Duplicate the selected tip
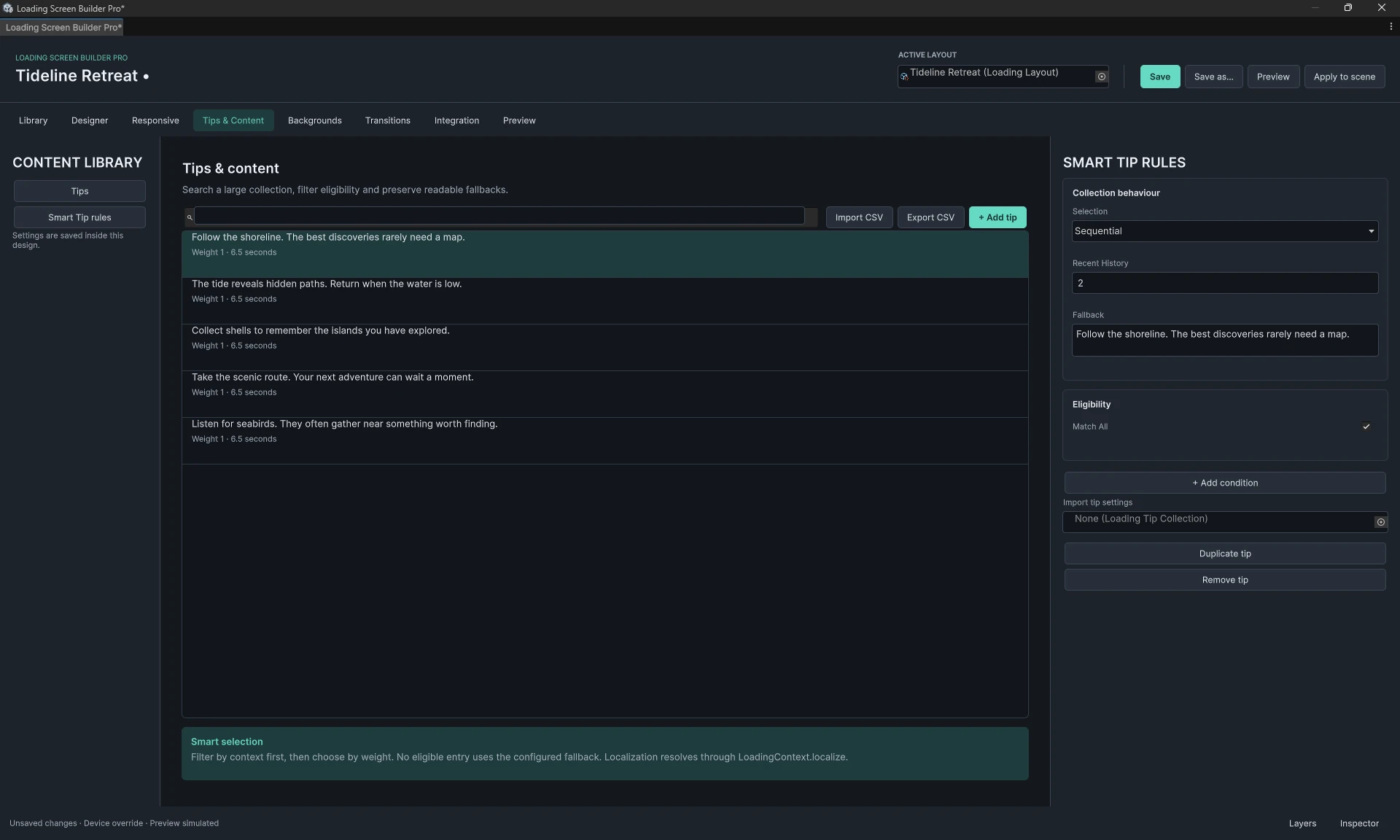This screenshot has width=1400, height=840. pos(1225,553)
